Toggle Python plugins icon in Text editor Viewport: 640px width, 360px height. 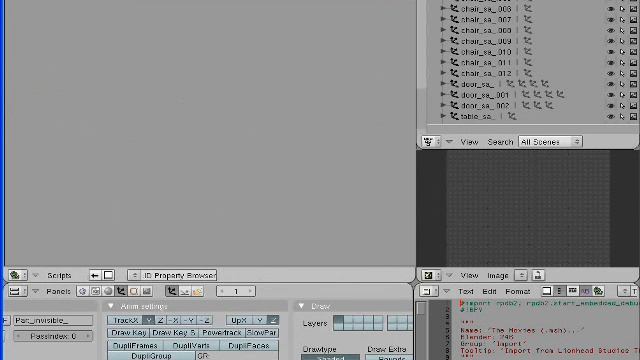click(x=598, y=291)
